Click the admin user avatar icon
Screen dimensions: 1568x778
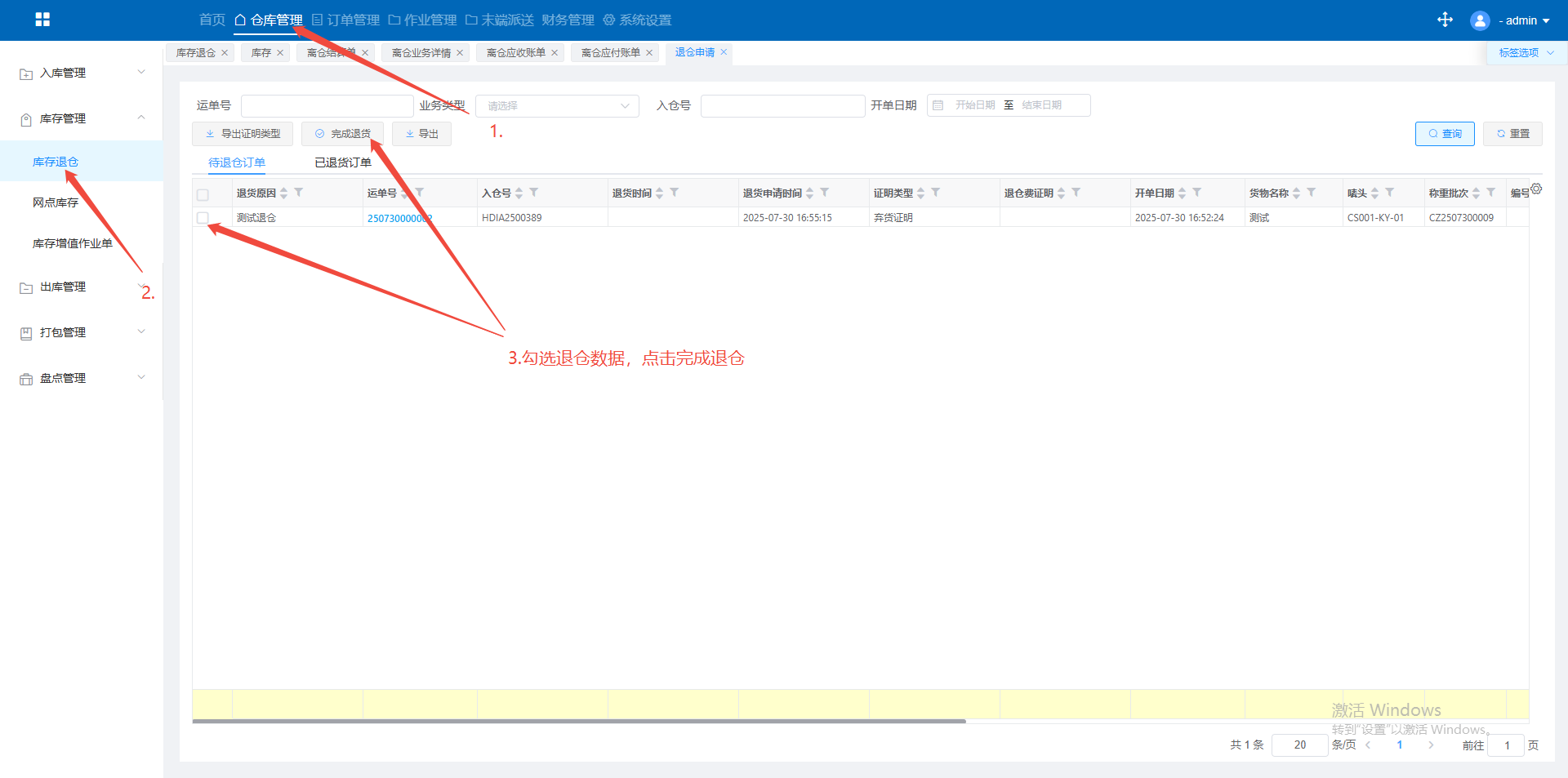pos(1479,20)
